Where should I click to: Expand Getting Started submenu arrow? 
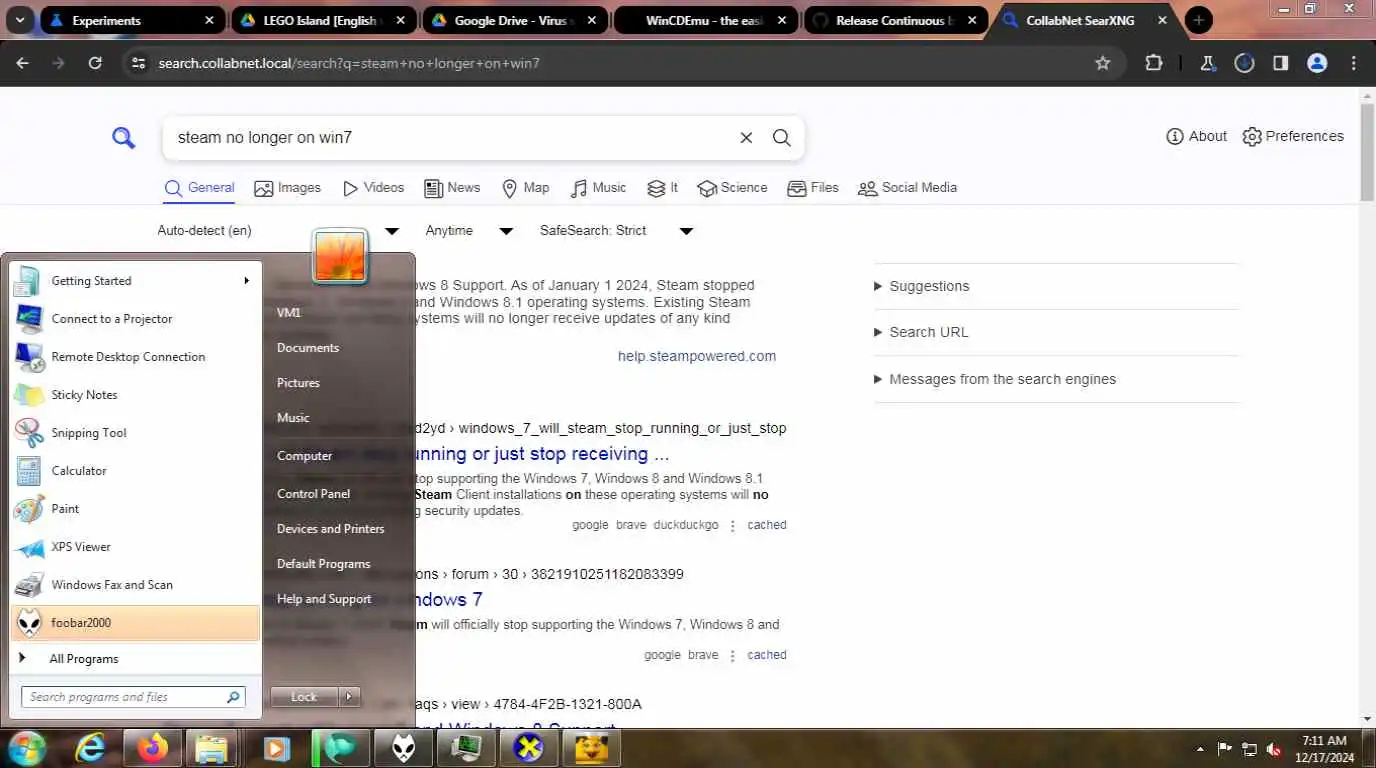point(246,281)
